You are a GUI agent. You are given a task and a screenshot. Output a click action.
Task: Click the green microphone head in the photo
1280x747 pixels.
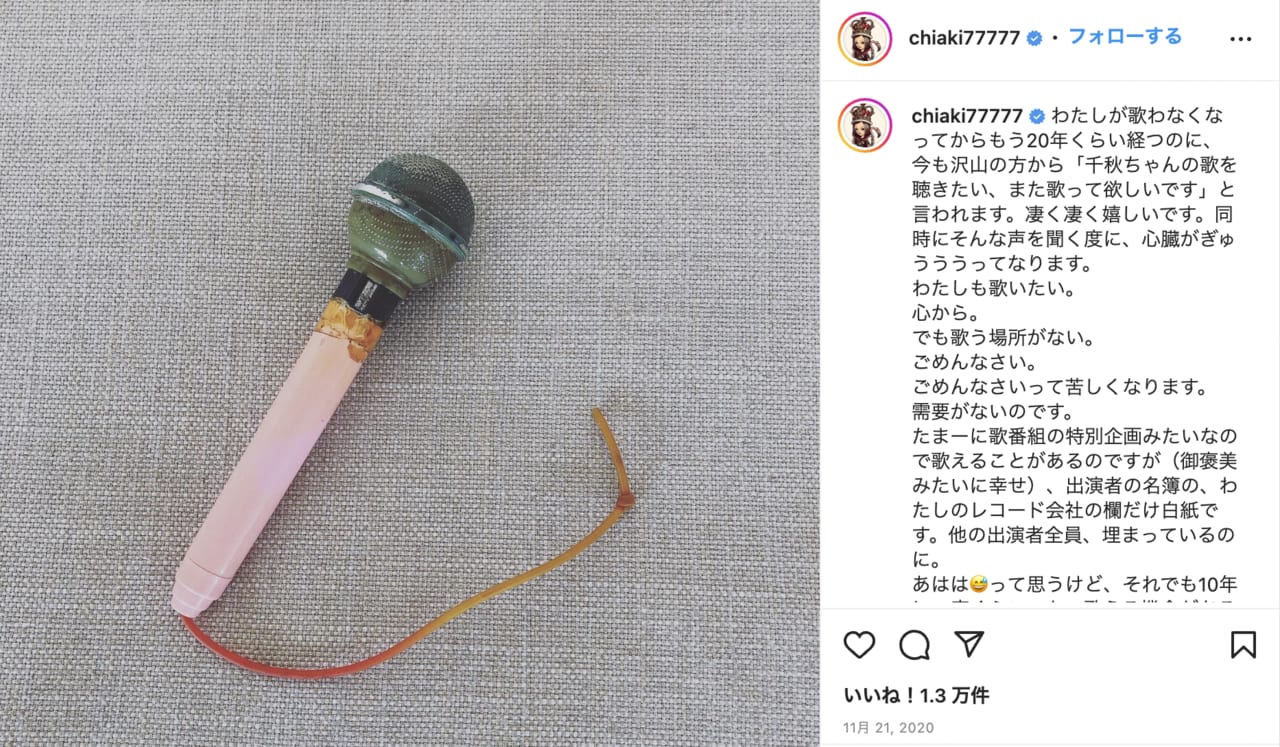click(x=414, y=215)
